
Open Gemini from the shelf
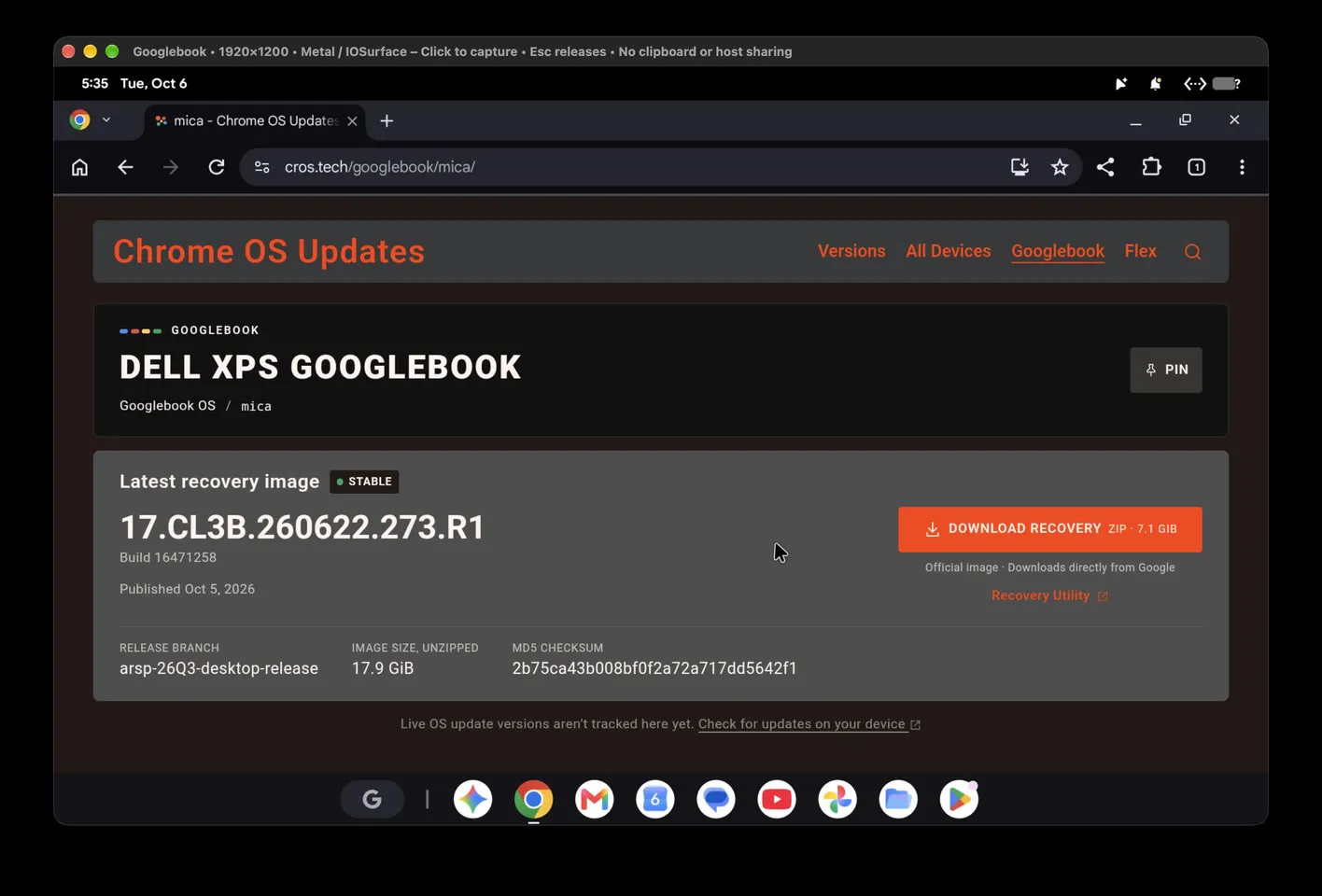(472, 799)
